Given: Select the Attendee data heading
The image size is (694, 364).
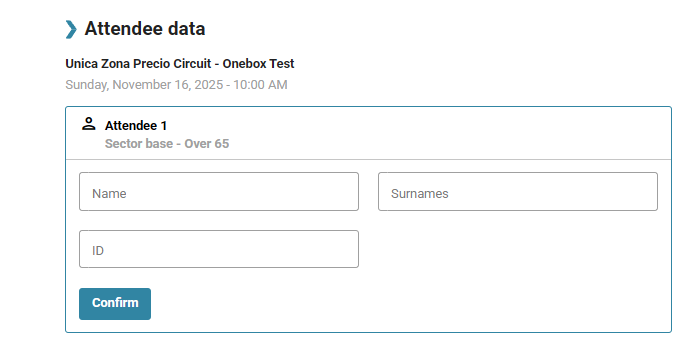Looking at the screenshot, I should [x=145, y=29].
